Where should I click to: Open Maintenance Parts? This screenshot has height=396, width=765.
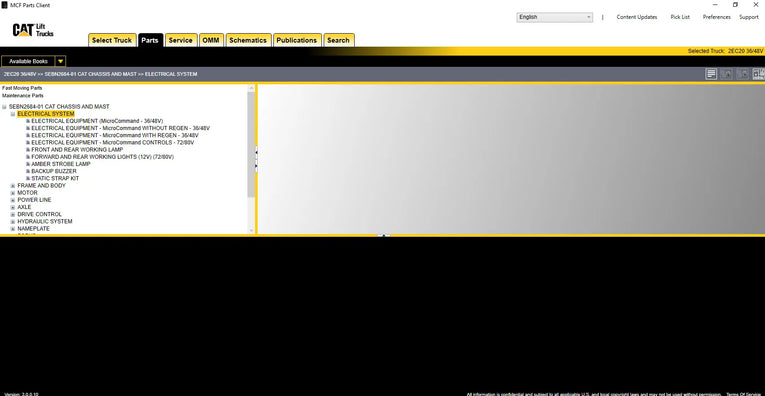[x=22, y=96]
